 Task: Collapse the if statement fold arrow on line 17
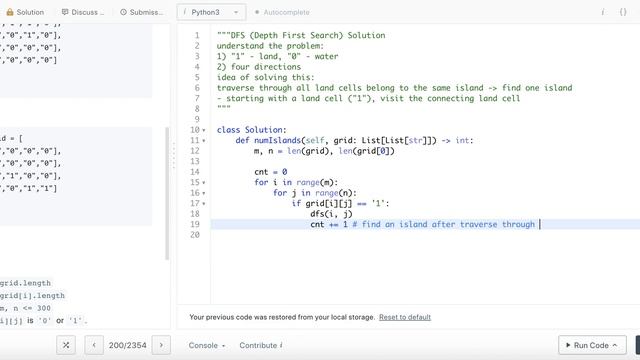tap(204, 204)
